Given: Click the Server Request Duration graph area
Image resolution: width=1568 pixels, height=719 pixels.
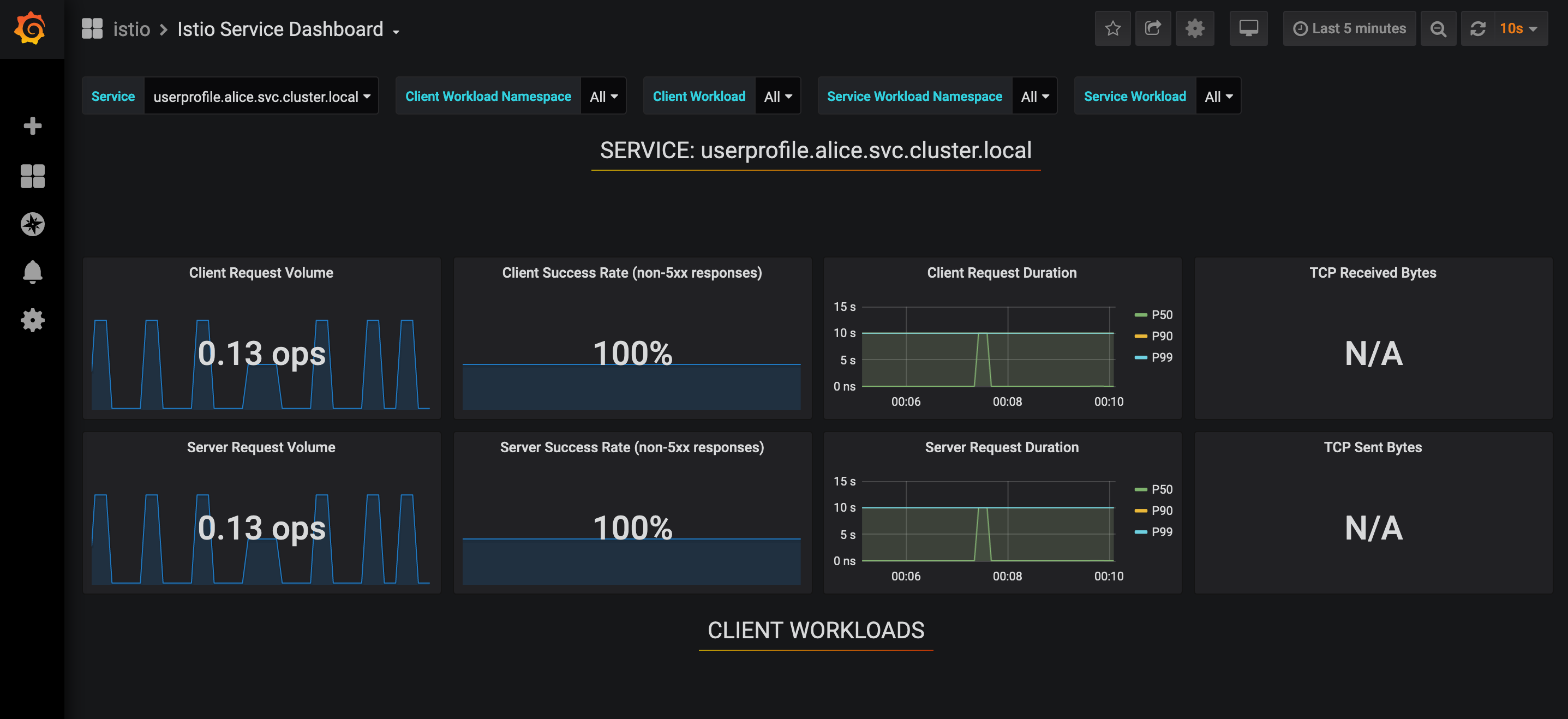Looking at the screenshot, I should tap(988, 521).
